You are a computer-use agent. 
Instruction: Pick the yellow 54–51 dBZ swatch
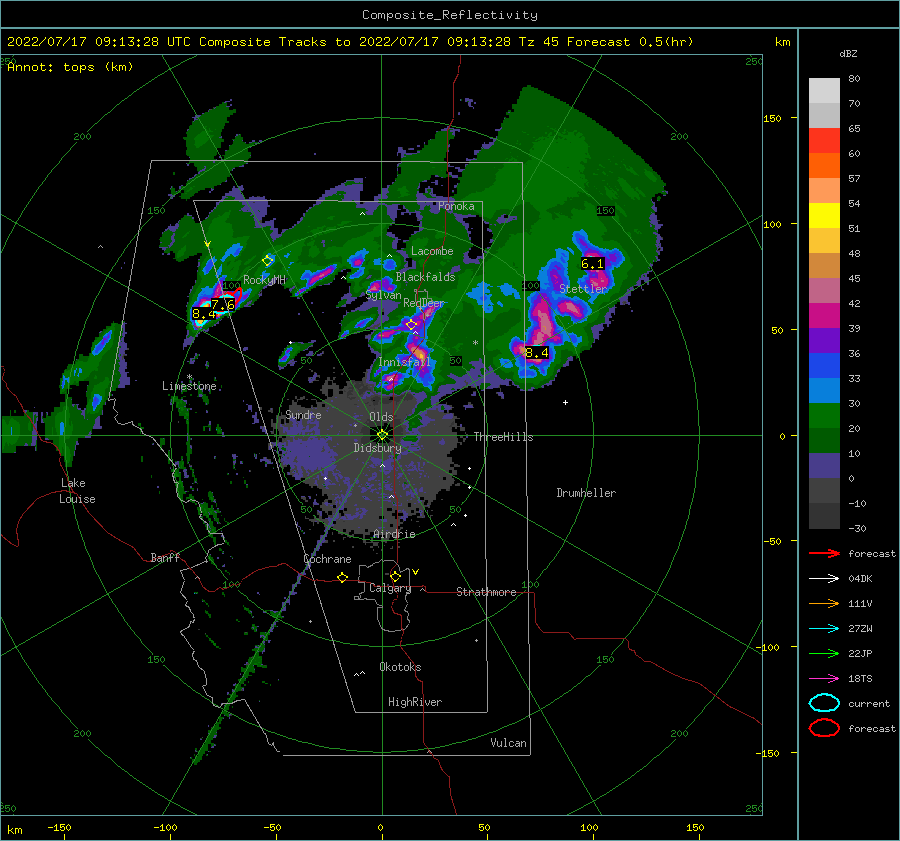824,216
